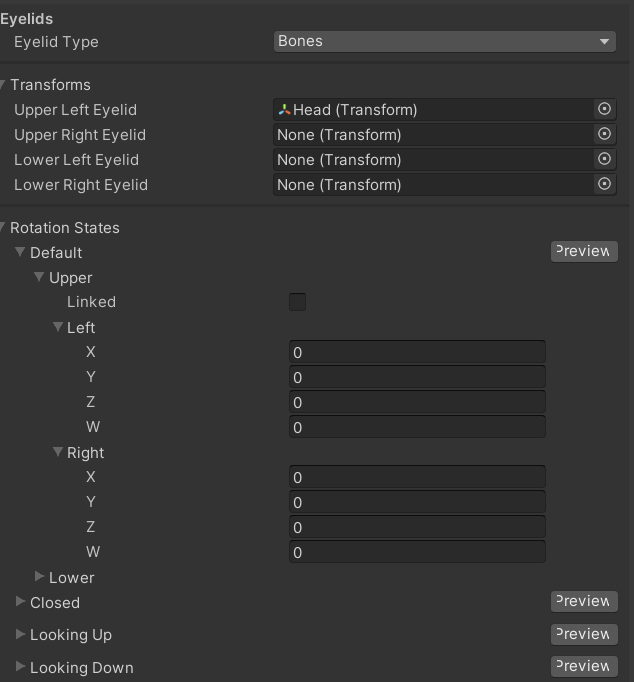The image size is (634, 682).
Task: Click the Right W value field
Action: (417, 552)
